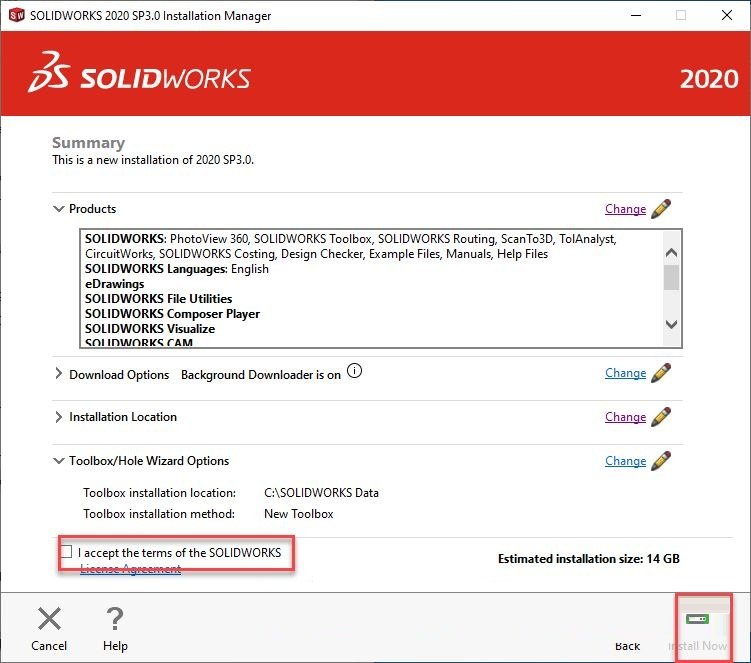The width and height of the screenshot is (751, 663).
Task: Click Change link for Installation Location
Action: (x=626, y=417)
